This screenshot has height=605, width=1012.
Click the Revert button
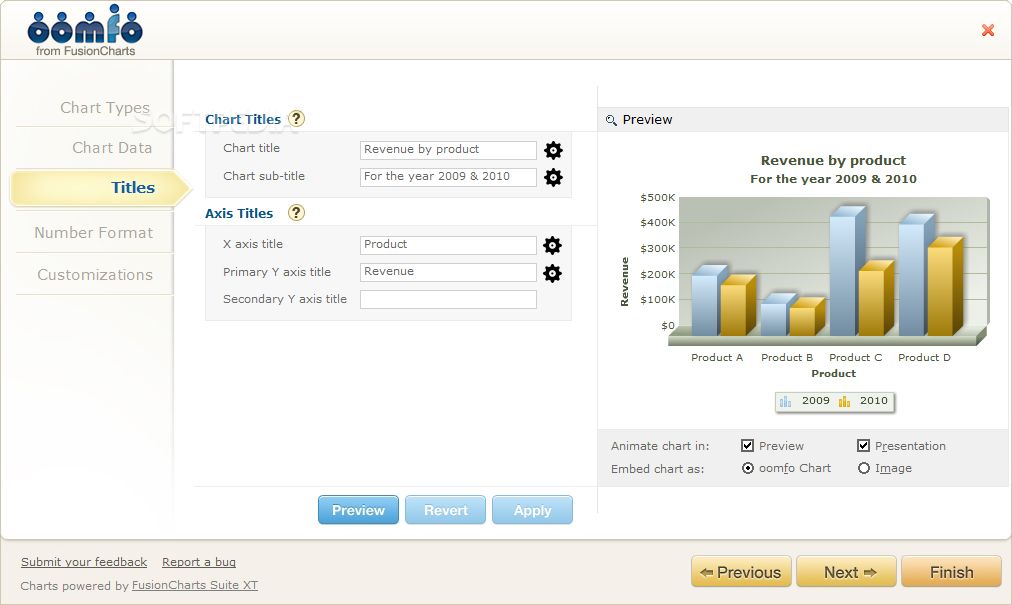tap(445, 510)
